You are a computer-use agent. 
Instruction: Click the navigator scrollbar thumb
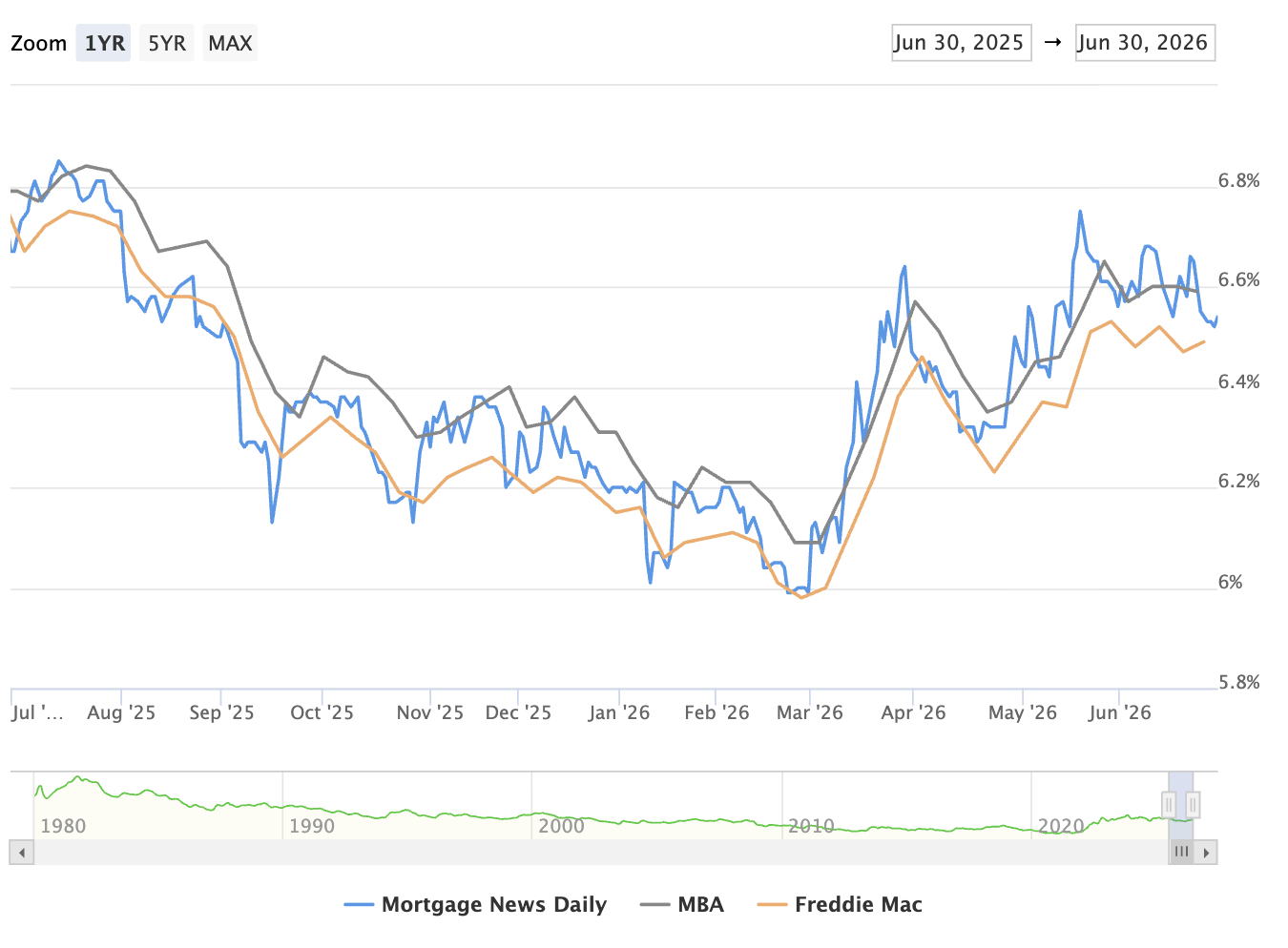pyautogui.click(x=1181, y=852)
